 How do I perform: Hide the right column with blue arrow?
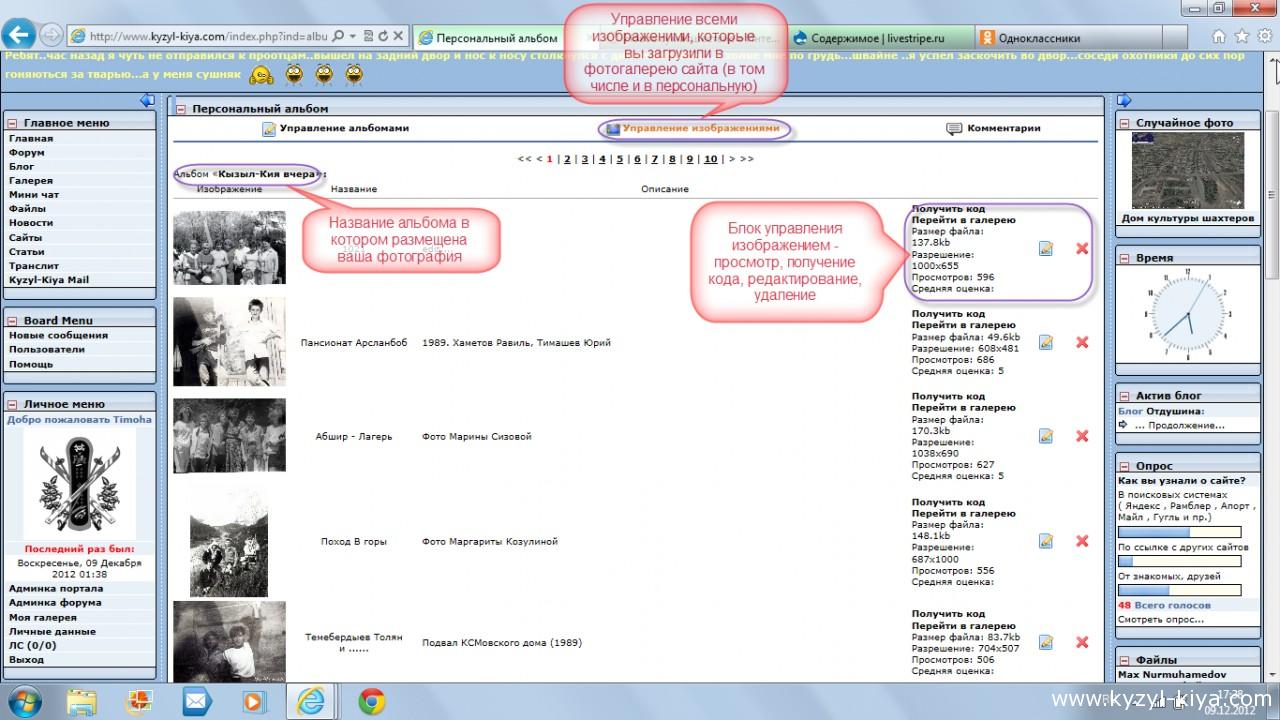[1123, 100]
